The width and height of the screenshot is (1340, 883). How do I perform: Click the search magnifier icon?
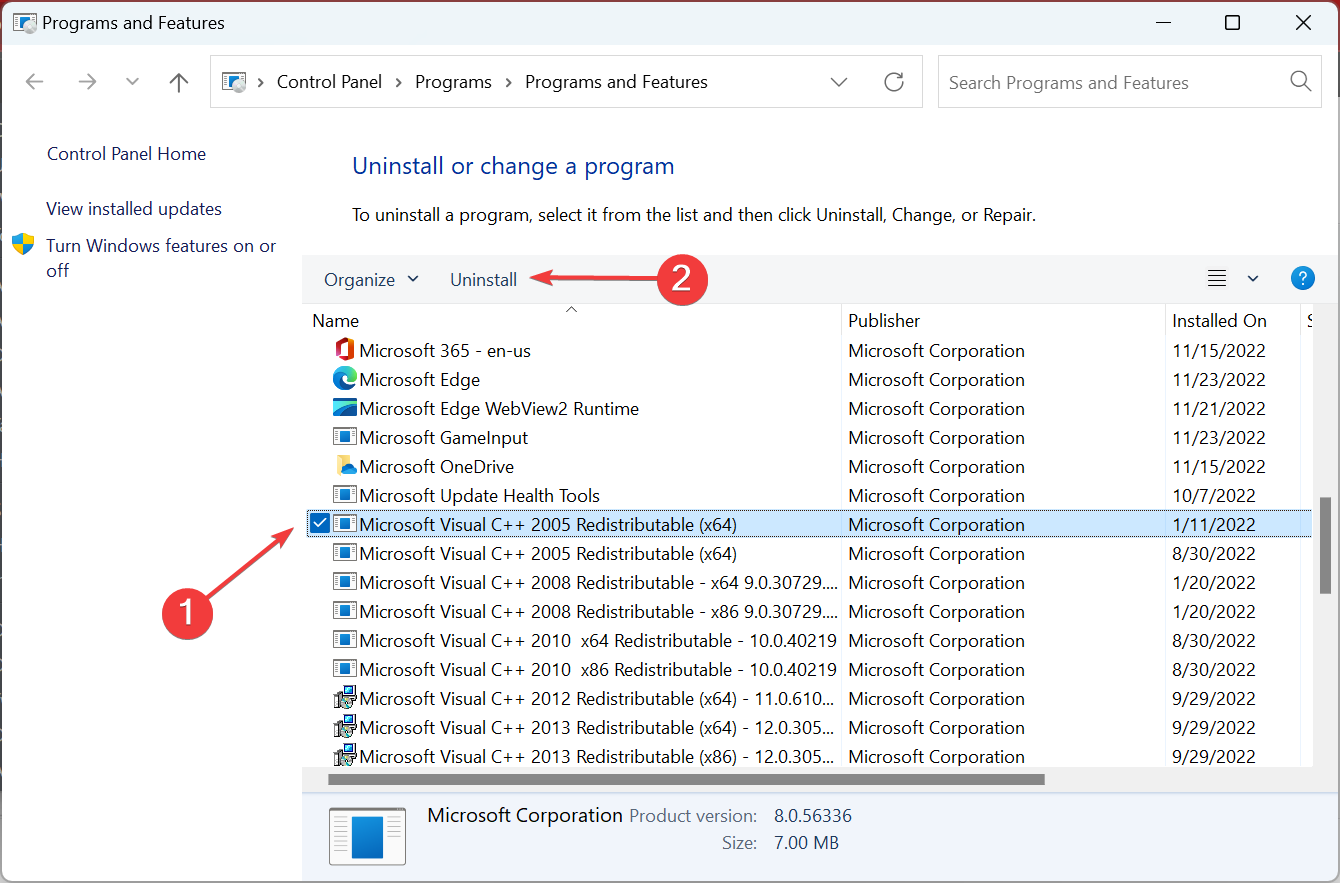tap(1300, 82)
